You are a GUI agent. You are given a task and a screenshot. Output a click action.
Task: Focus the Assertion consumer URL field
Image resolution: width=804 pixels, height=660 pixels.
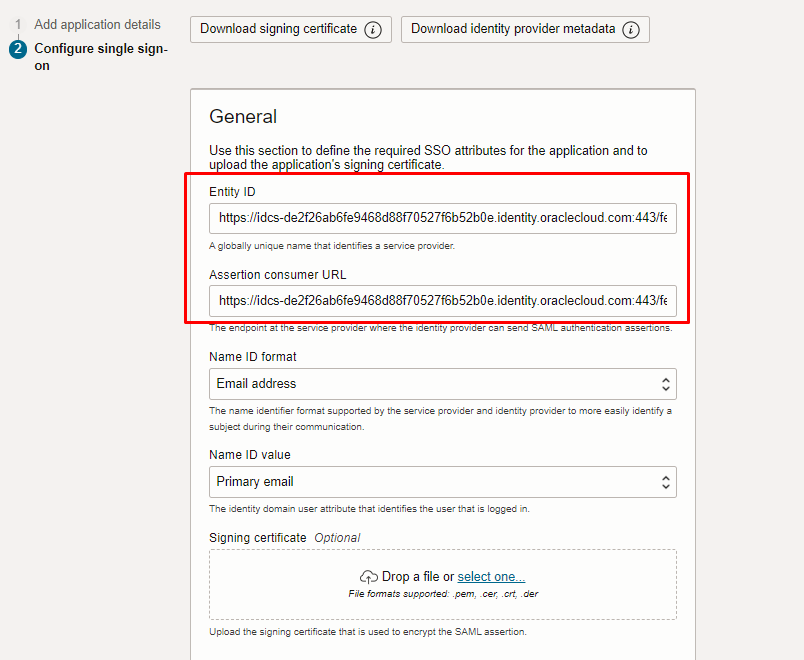[443, 301]
